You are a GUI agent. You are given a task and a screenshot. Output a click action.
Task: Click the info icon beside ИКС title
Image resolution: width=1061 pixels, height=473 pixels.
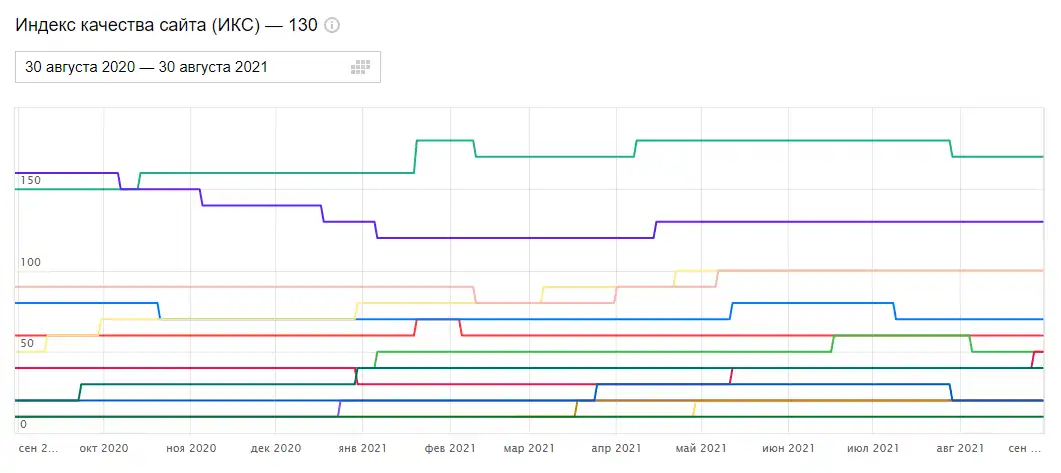point(332,26)
